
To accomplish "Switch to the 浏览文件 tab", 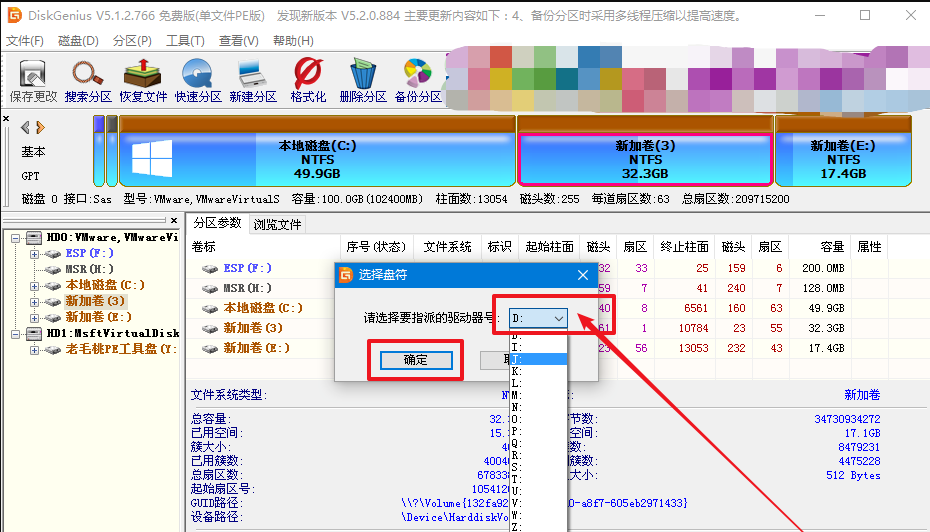I will pyautogui.click(x=277, y=224).
